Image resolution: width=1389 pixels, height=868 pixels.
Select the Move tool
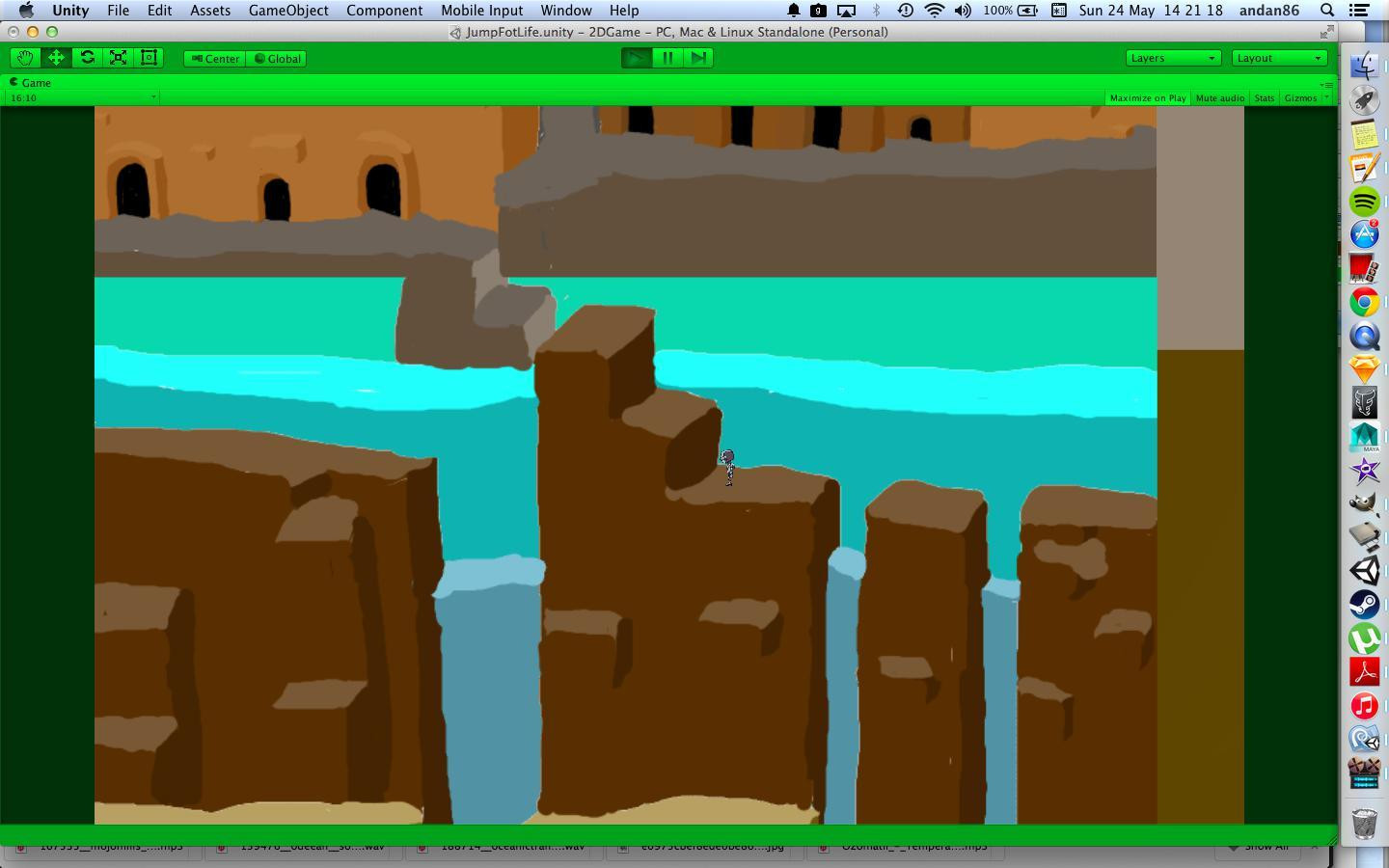pyautogui.click(x=56, y=58)
